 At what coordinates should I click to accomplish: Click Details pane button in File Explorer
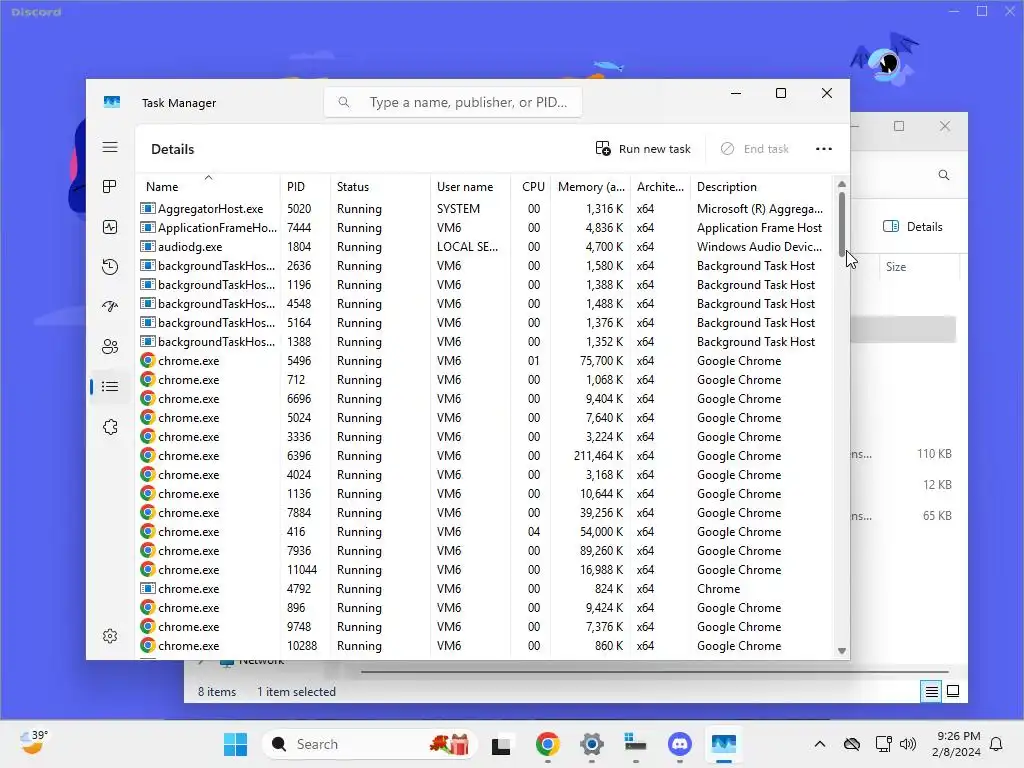tap(912, 227)
